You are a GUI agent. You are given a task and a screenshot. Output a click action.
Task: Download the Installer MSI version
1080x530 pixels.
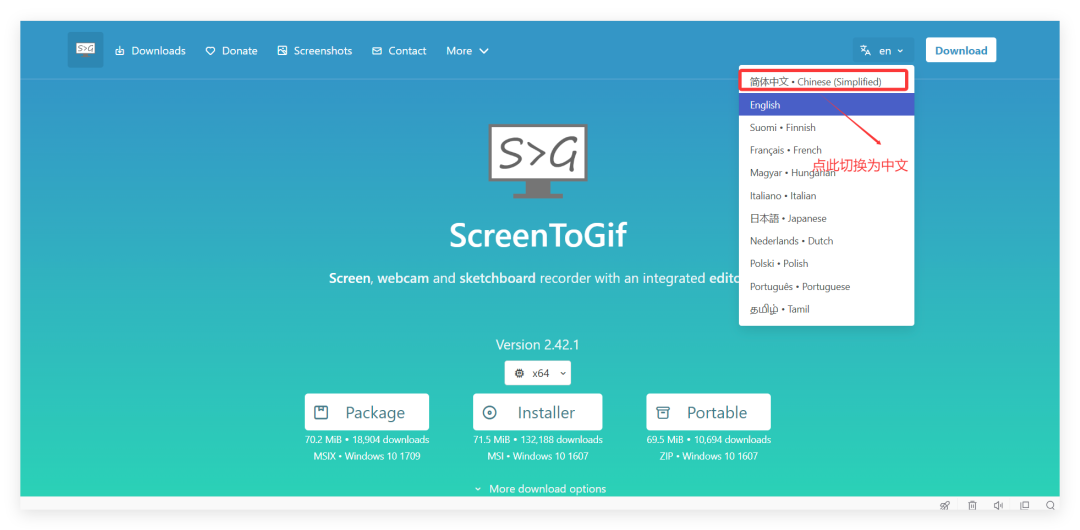[538, 412]
